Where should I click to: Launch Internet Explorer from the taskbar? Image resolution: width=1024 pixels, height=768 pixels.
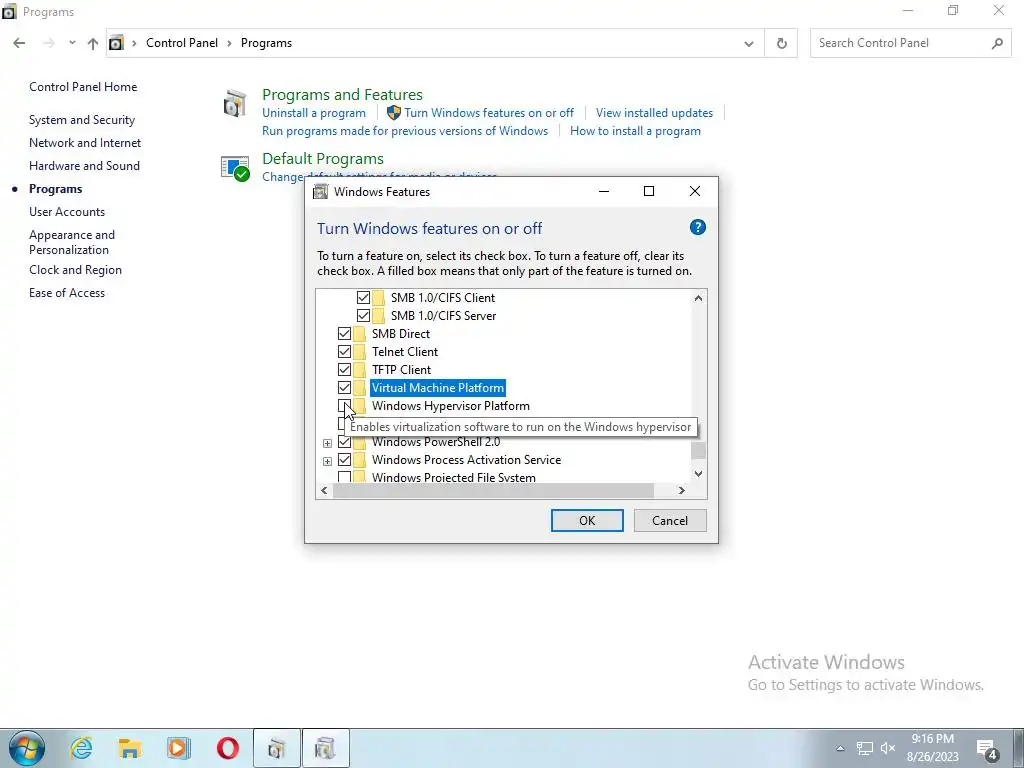(81, 748)
